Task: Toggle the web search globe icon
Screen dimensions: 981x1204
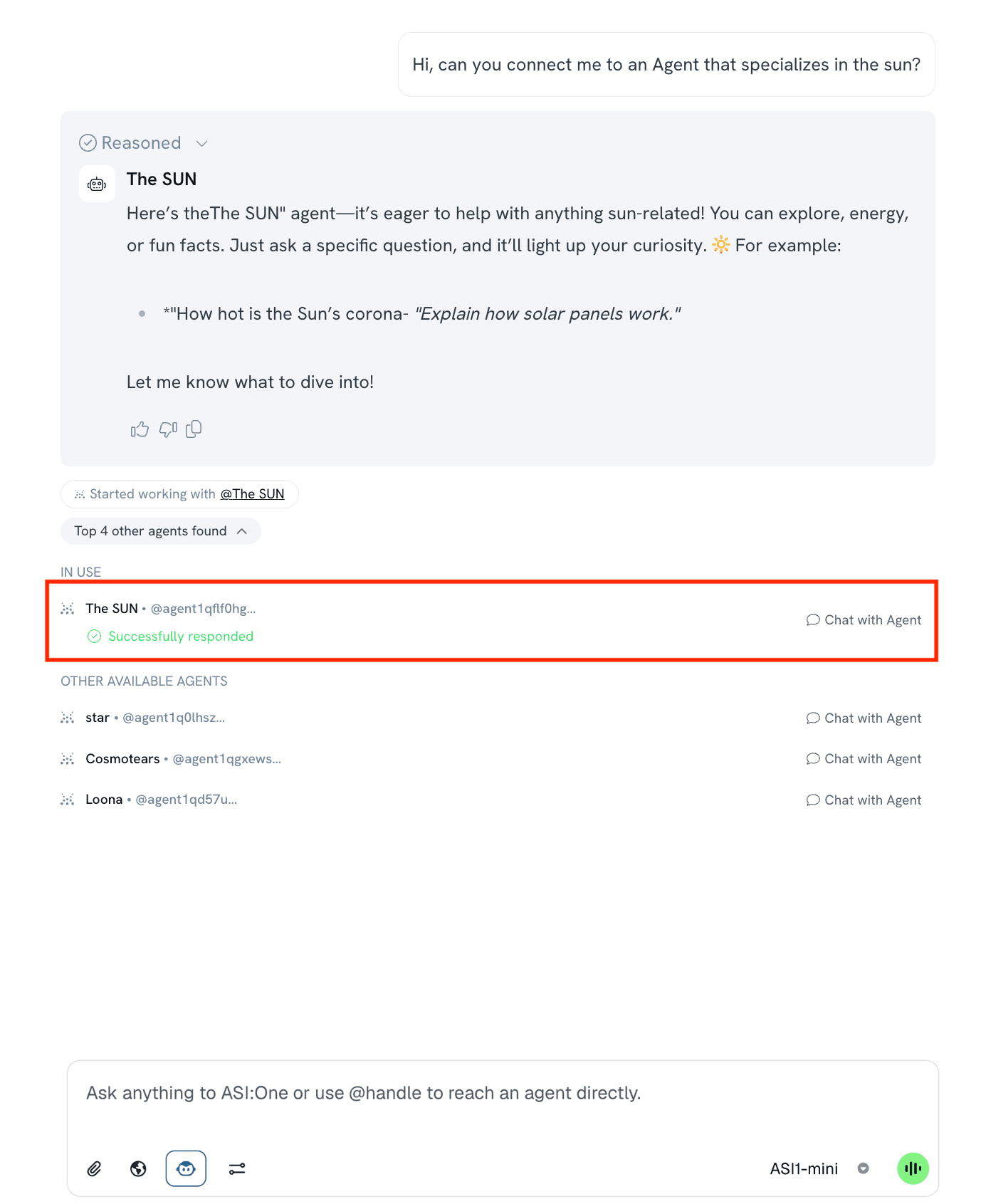Action: pyautogui.click(x=139, y=1168)
